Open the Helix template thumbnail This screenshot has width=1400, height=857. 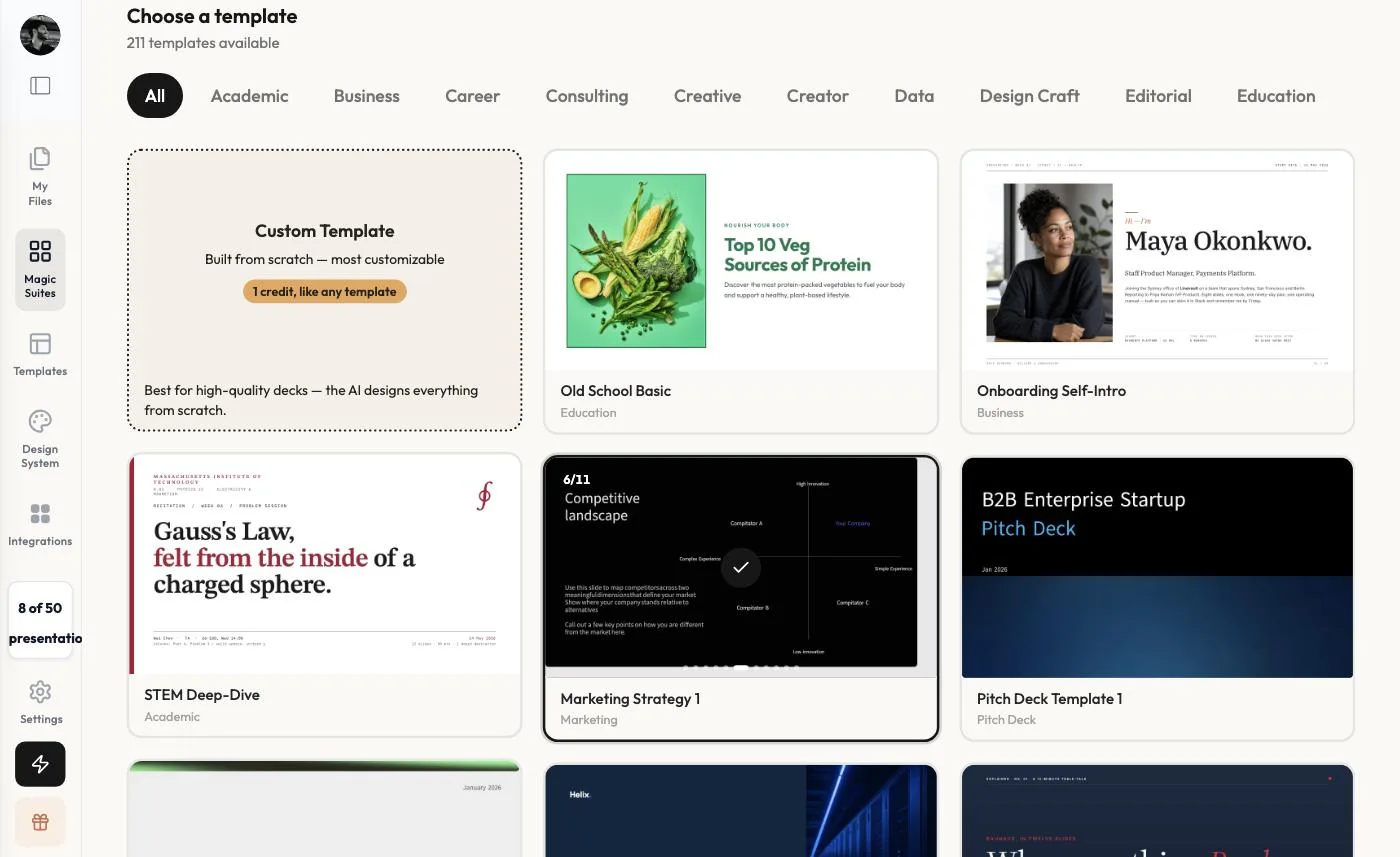tap(741, 811)
